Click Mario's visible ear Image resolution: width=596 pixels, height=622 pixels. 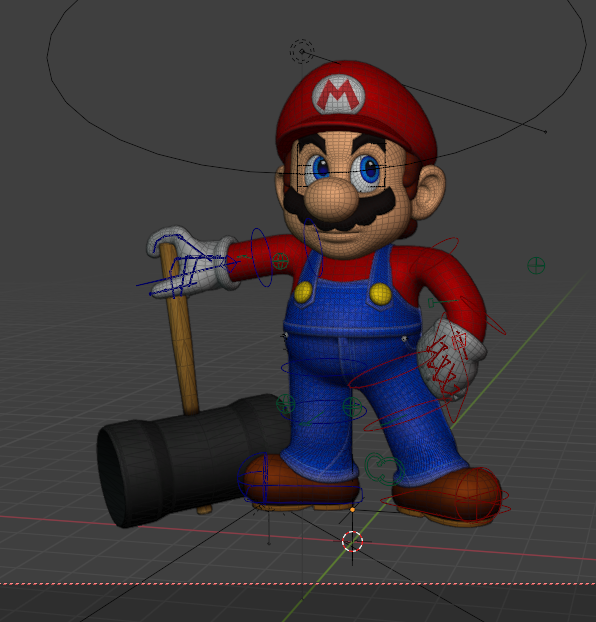[x=429, y=192]
